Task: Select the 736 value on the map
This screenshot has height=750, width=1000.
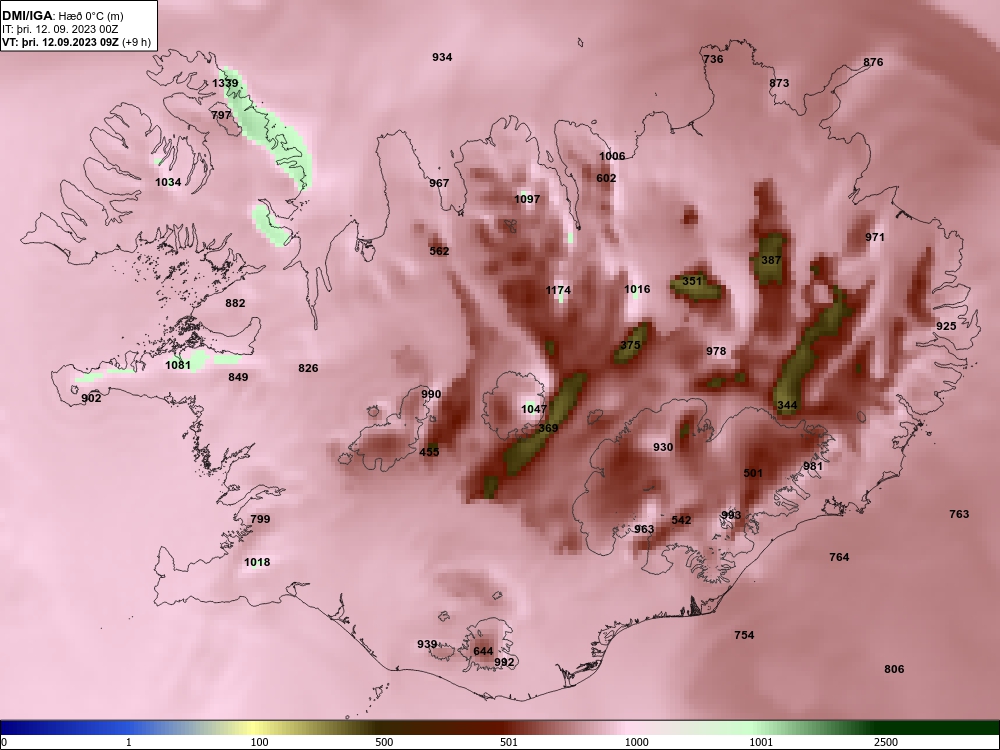Action: point(713,59)
